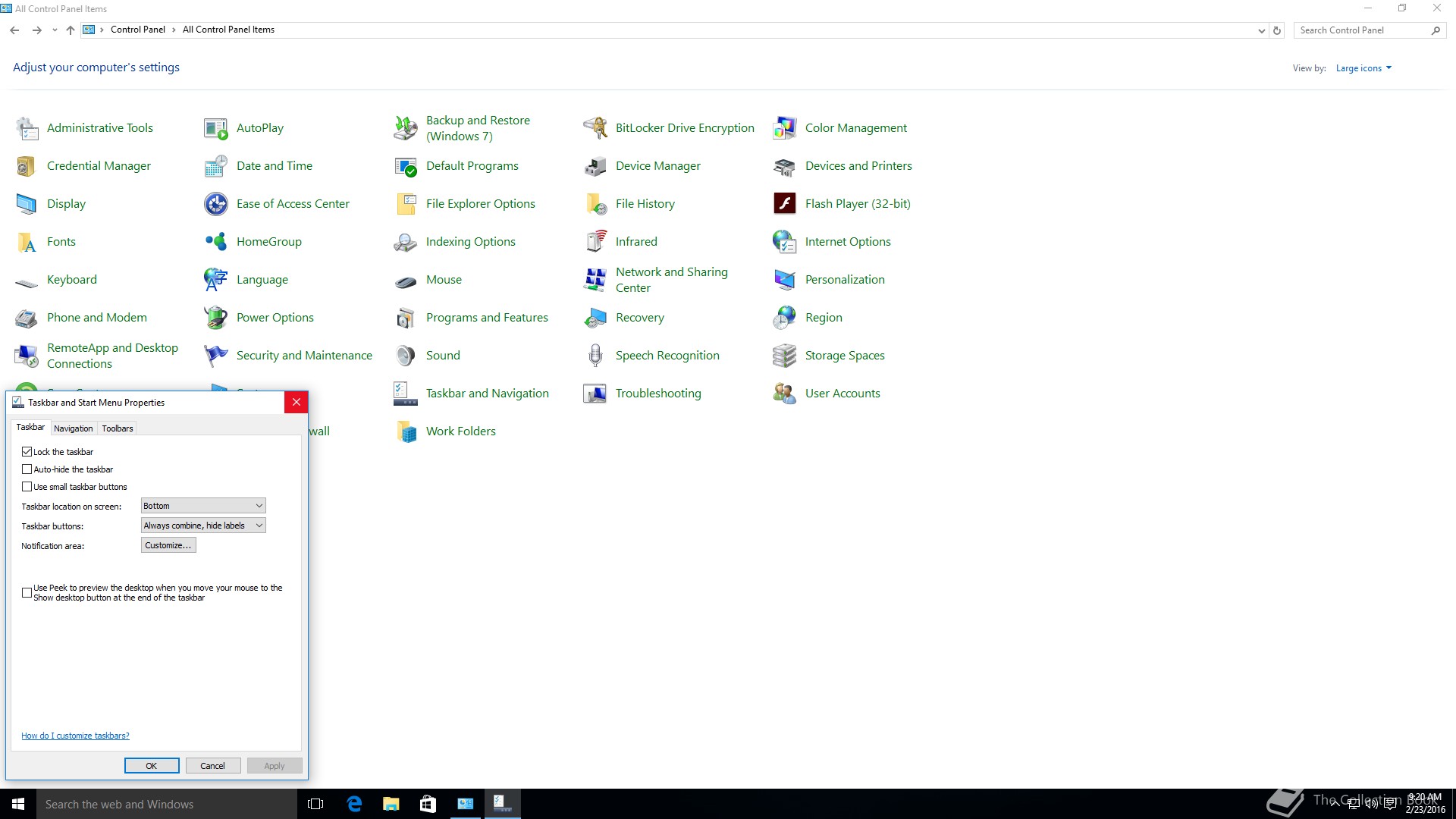Click the Search Control Panel field
This screenshot has height=819, width=1456.
(1361, 30)
